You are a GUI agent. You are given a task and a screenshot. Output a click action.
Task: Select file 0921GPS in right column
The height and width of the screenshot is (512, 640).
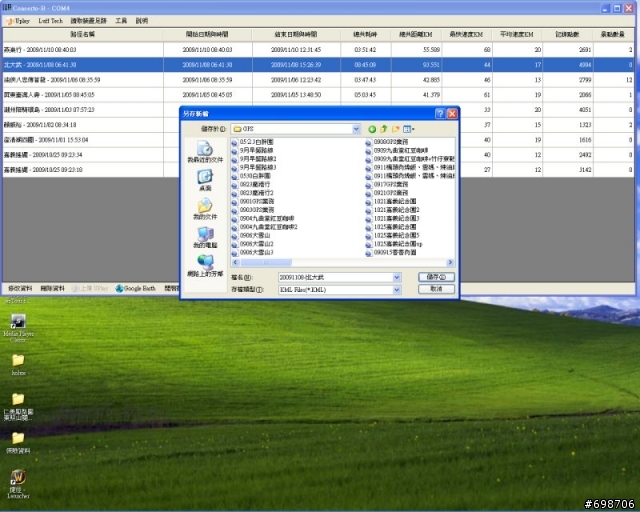click(x=387, y=193)
